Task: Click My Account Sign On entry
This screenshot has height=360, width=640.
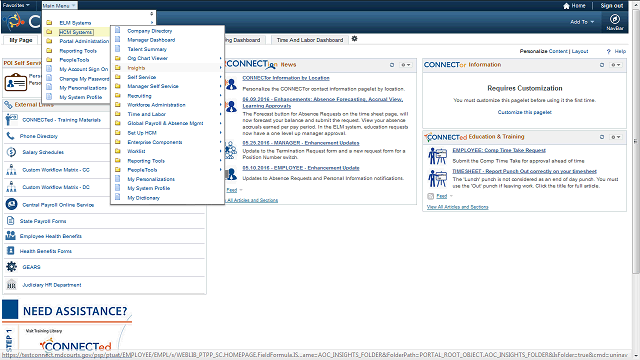Action: coord(84,69)
